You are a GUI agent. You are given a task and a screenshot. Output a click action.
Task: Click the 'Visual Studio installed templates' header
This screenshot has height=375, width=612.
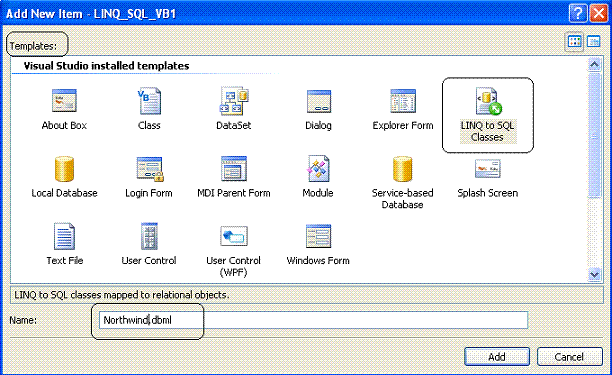[x=106, y=66]
